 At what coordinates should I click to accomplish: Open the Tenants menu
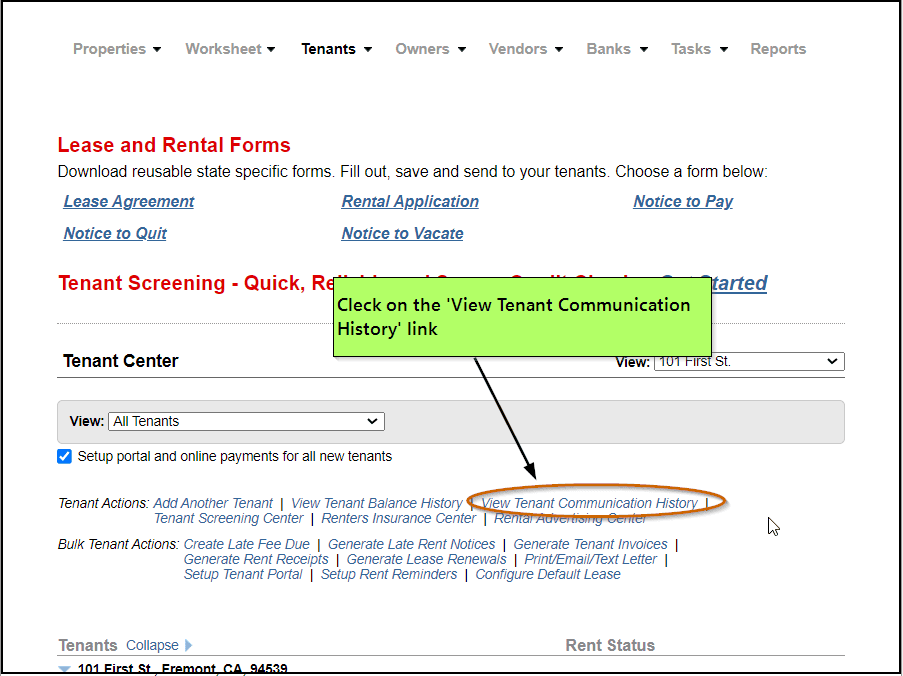[336, 49]
